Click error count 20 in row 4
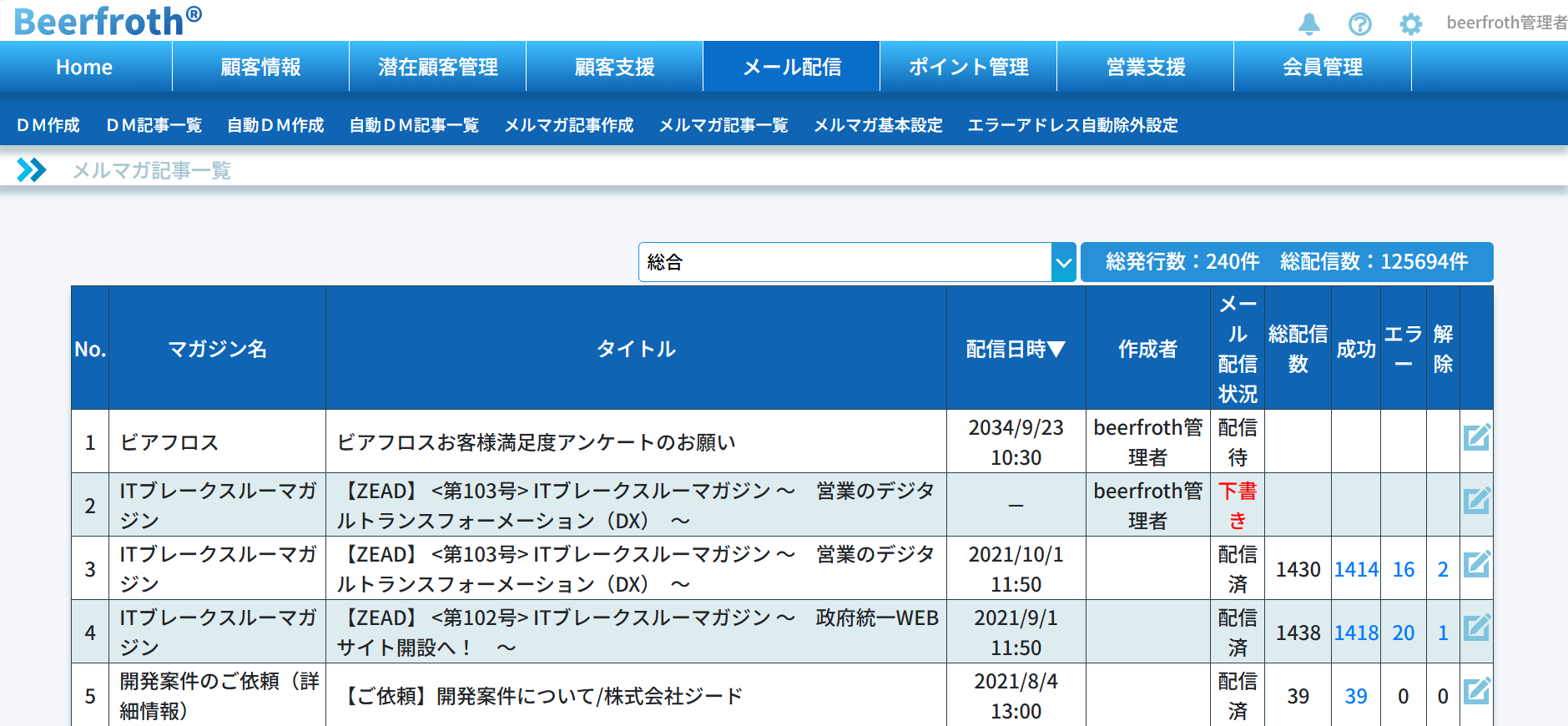 pyautogui.click(x=1403, y=633)
